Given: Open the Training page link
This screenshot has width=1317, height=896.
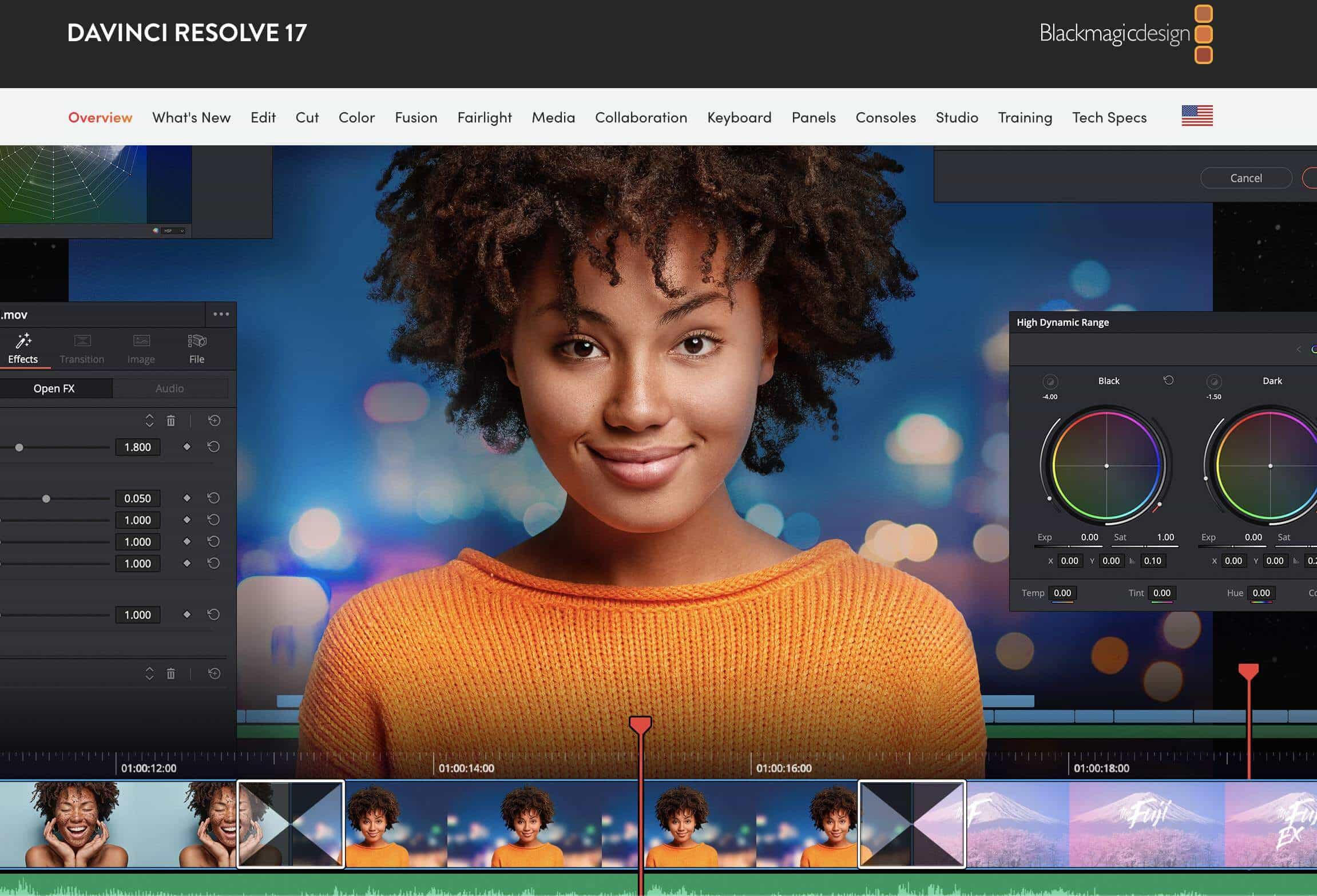Looking at the screenshot, I should pyautogui.click(x=1025, y=117).
